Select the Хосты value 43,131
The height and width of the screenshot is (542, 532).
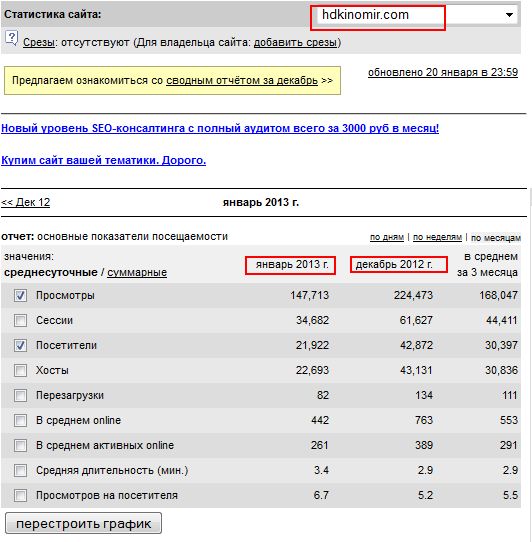(416, 370)
